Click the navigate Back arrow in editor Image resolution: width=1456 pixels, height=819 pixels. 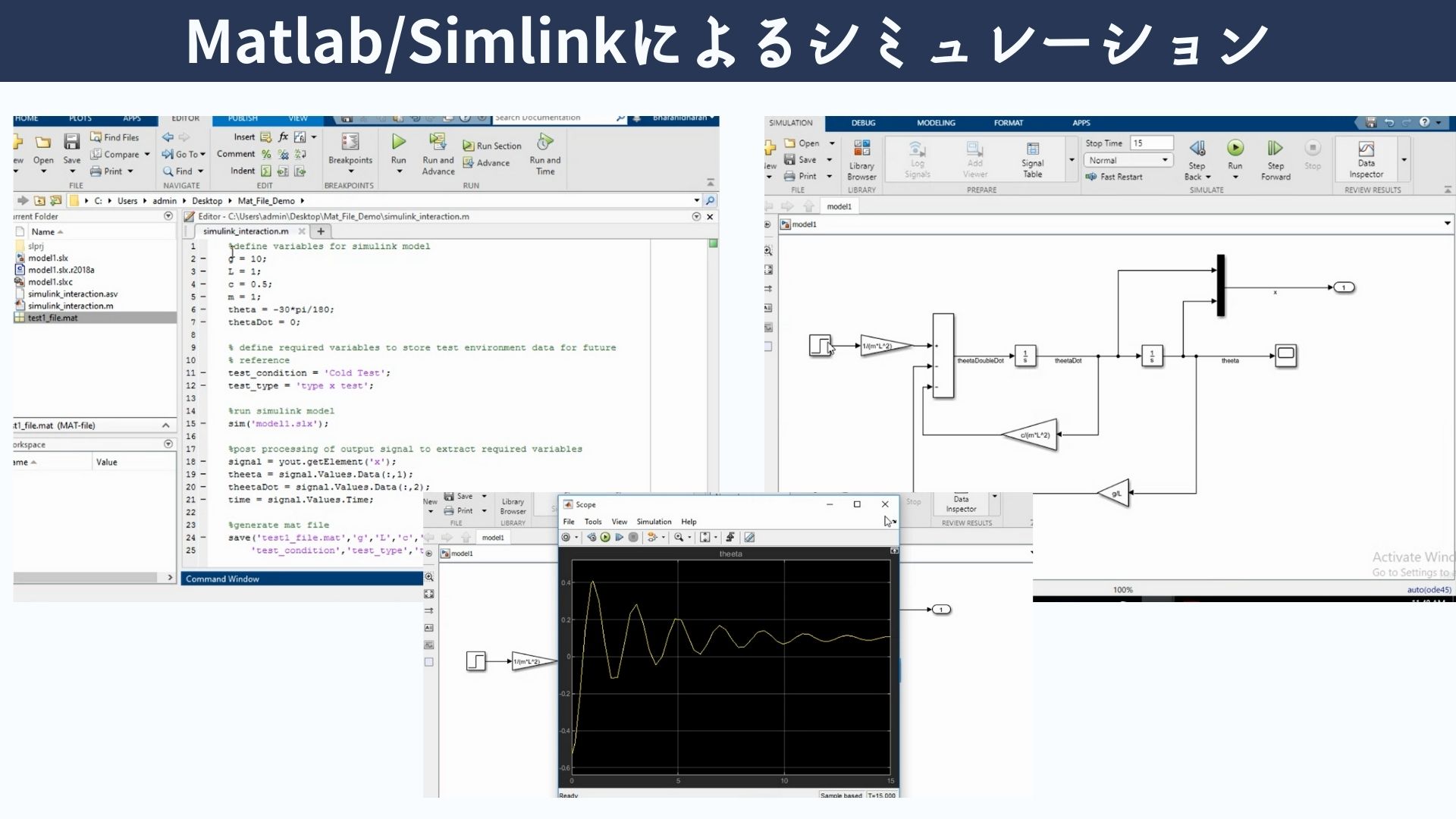pyautogui.click(x=168, y=137)
